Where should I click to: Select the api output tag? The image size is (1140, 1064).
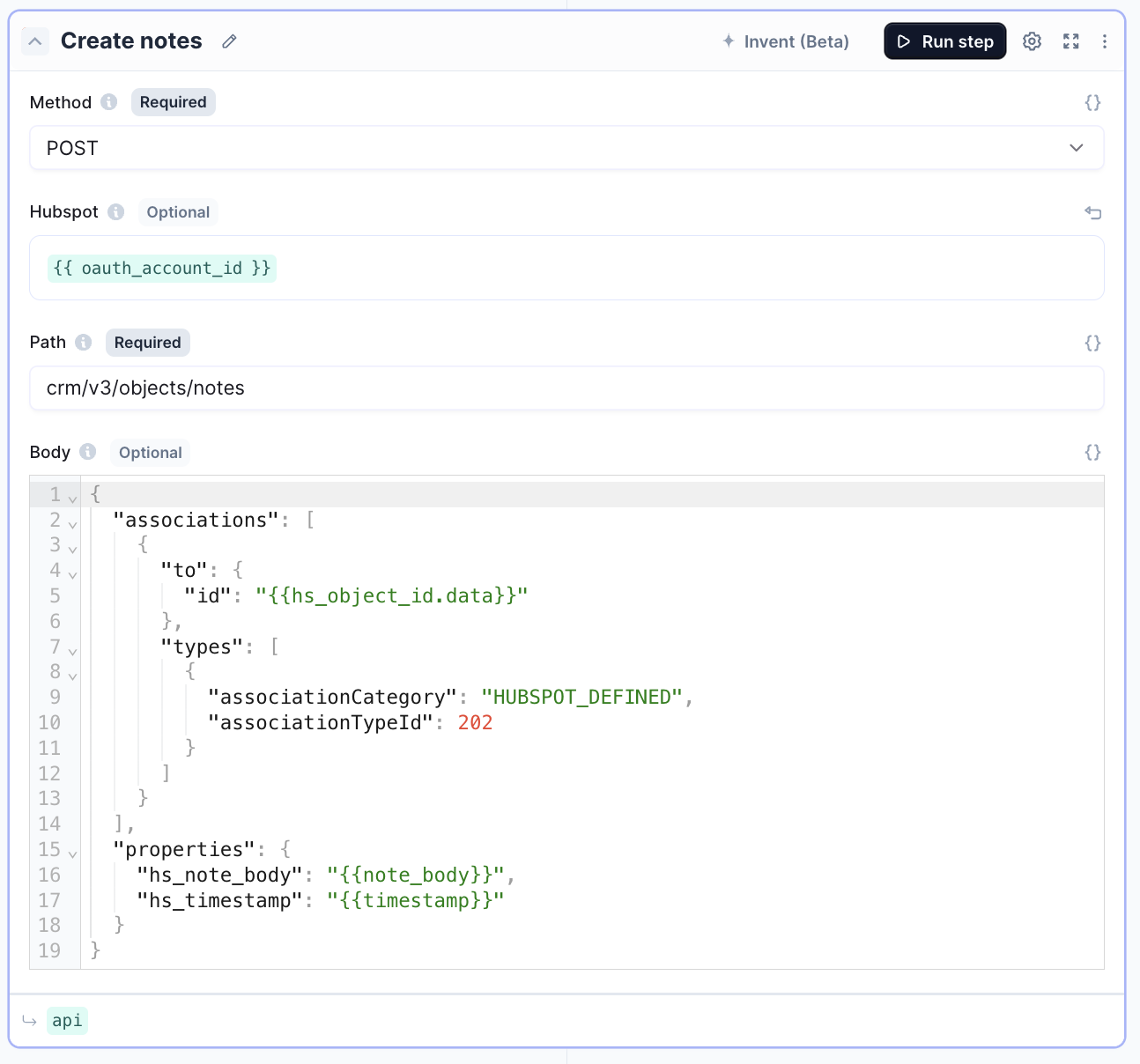click(67, 1020)
